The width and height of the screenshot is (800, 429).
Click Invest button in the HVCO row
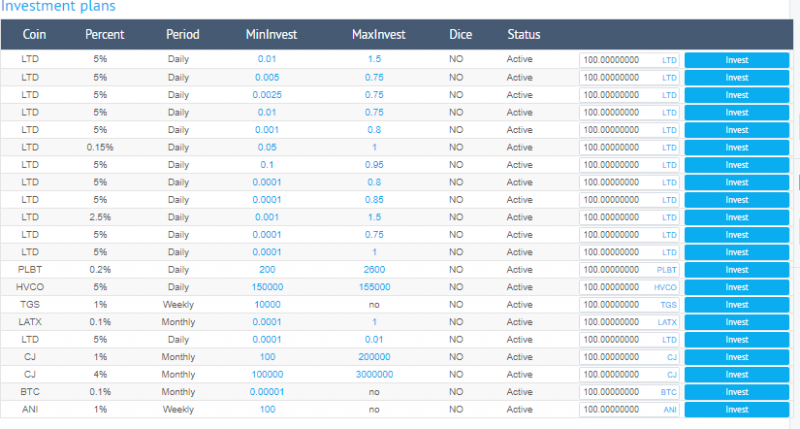tap(737, 287)
